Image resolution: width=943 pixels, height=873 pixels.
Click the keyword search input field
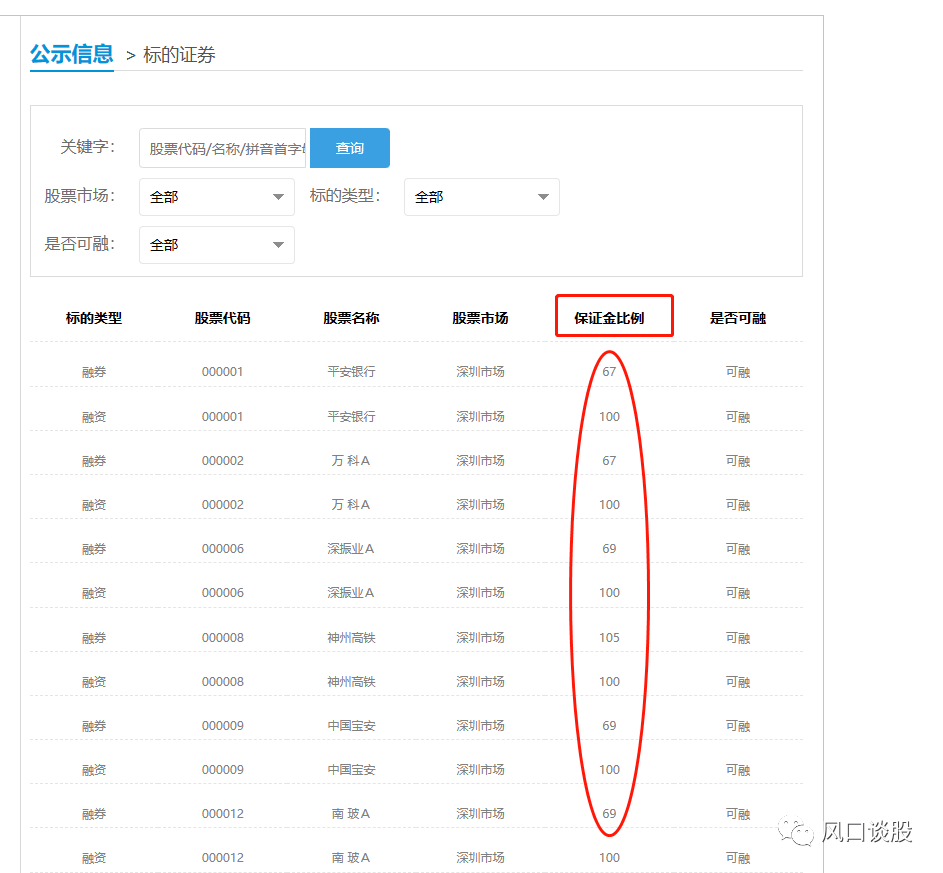[x=222, y=147]
